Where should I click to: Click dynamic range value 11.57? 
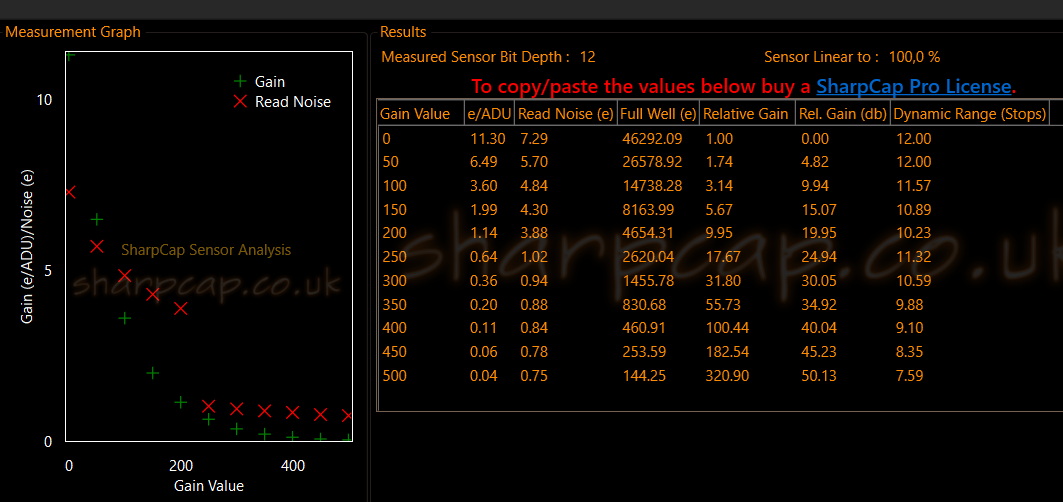912,186
